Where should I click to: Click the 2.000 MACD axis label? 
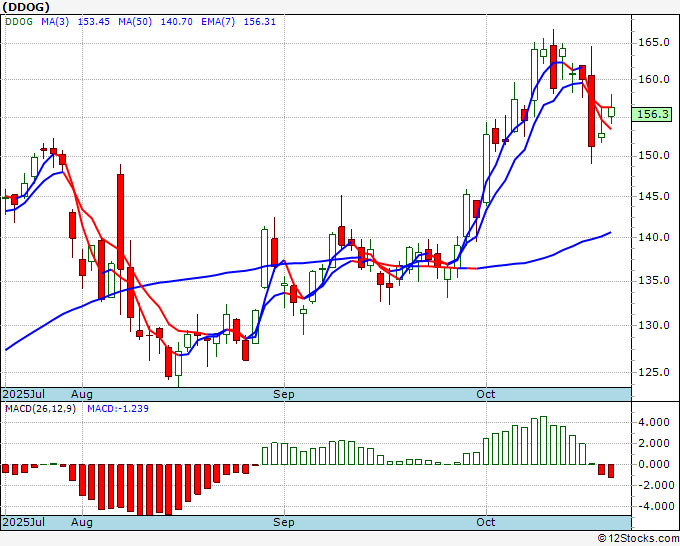[x=654, y=443]
